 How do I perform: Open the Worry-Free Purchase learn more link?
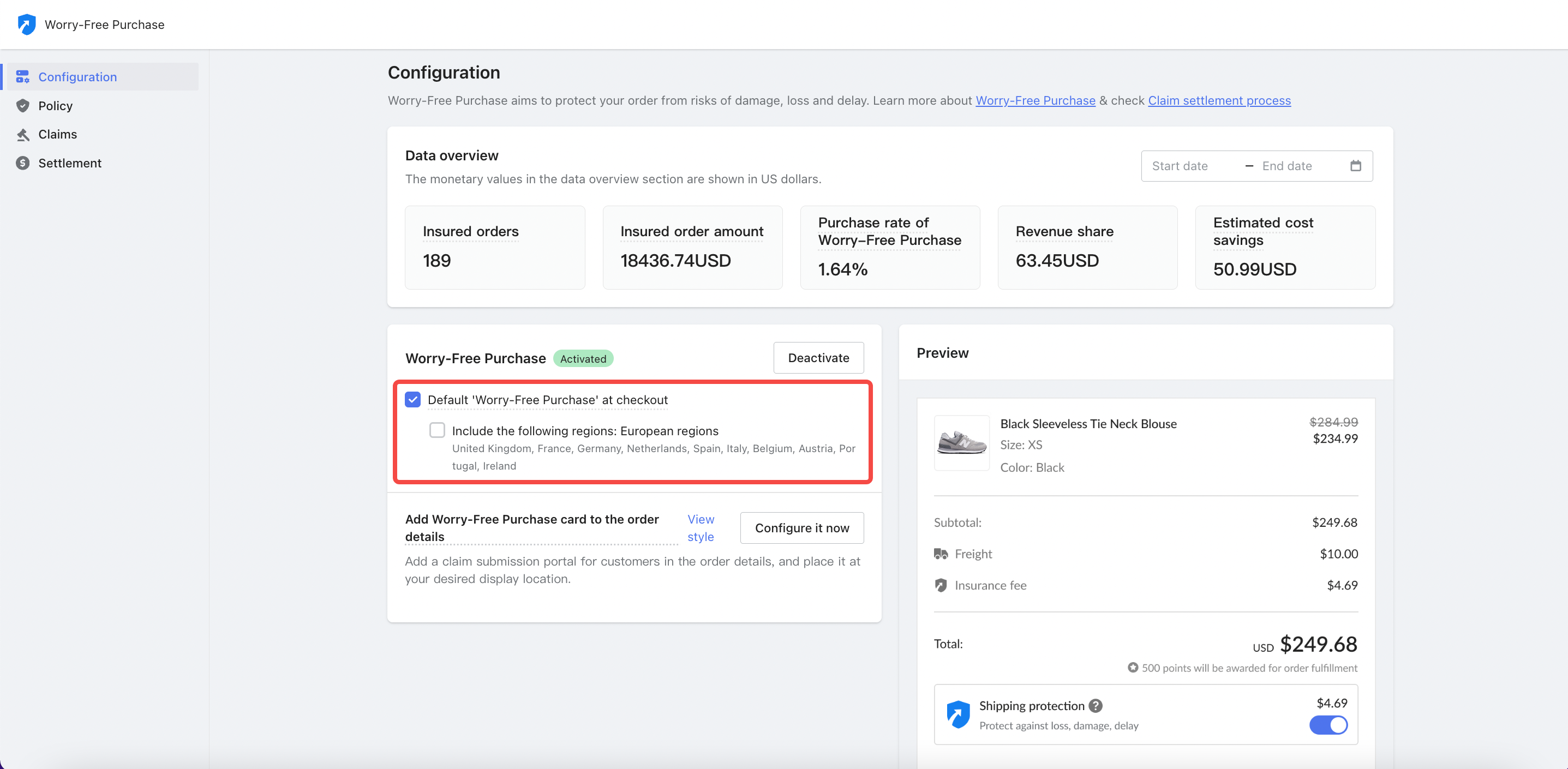(x=1036, y=100)
